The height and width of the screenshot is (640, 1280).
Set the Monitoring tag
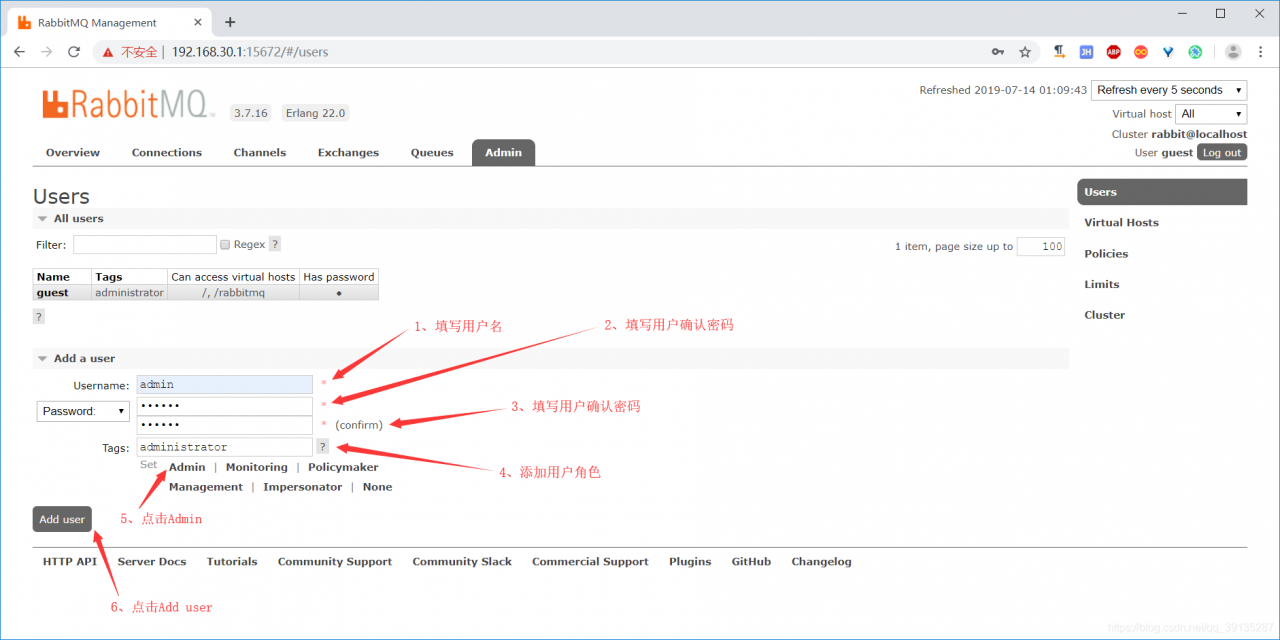point(256,467)
